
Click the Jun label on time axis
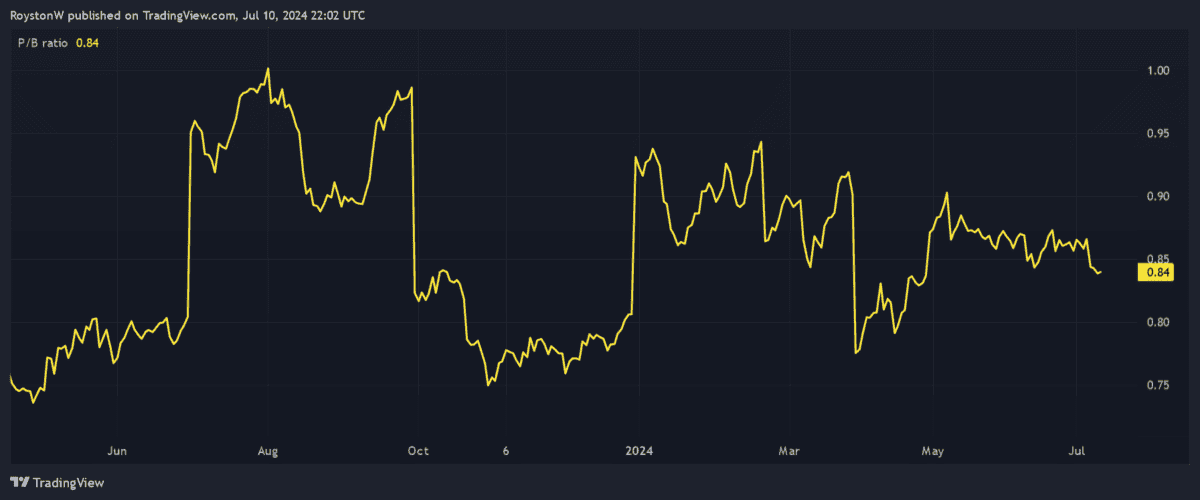[x=117, y=452]
